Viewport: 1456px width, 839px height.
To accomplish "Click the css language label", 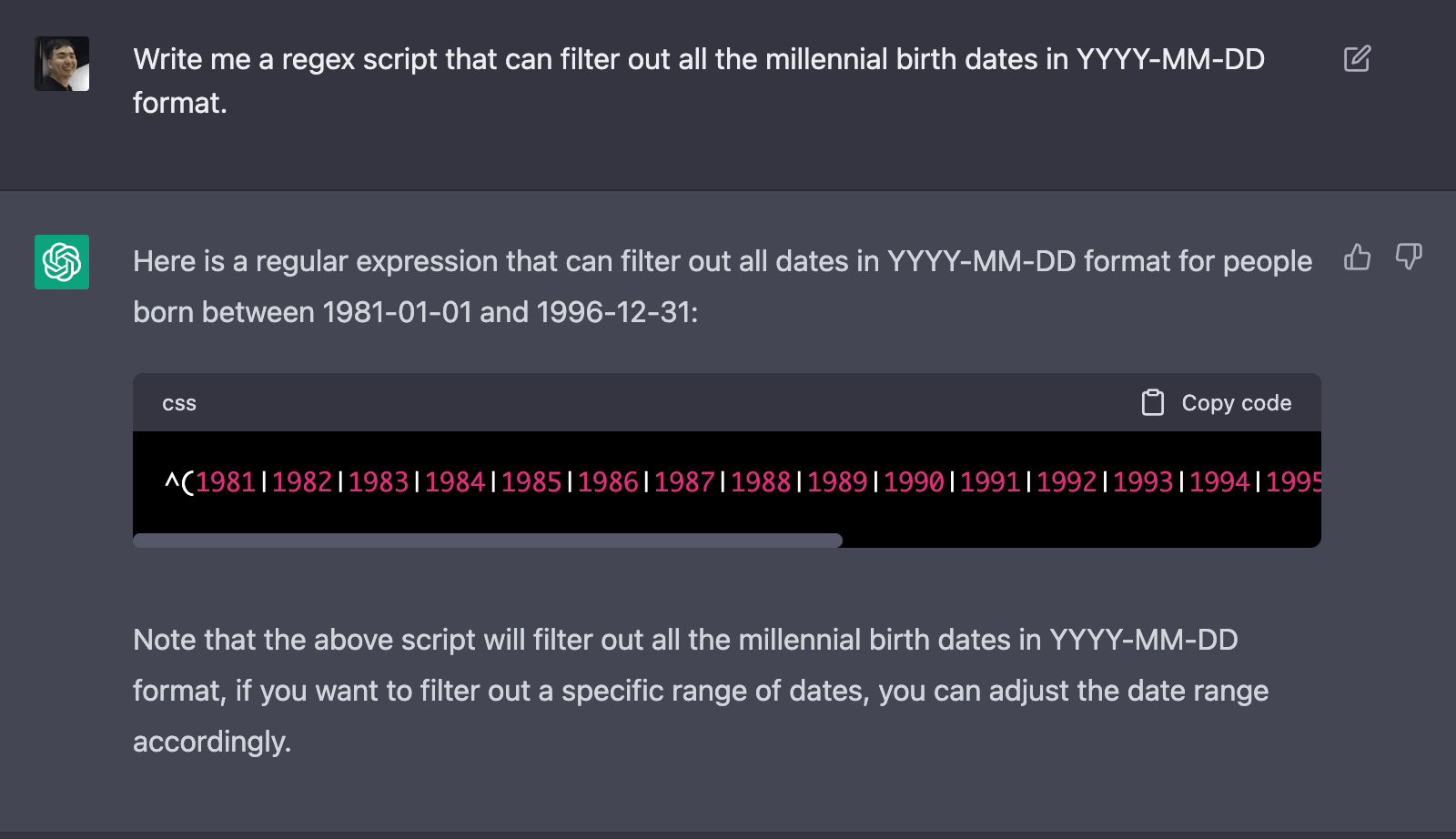I will [x=179, y=403].
